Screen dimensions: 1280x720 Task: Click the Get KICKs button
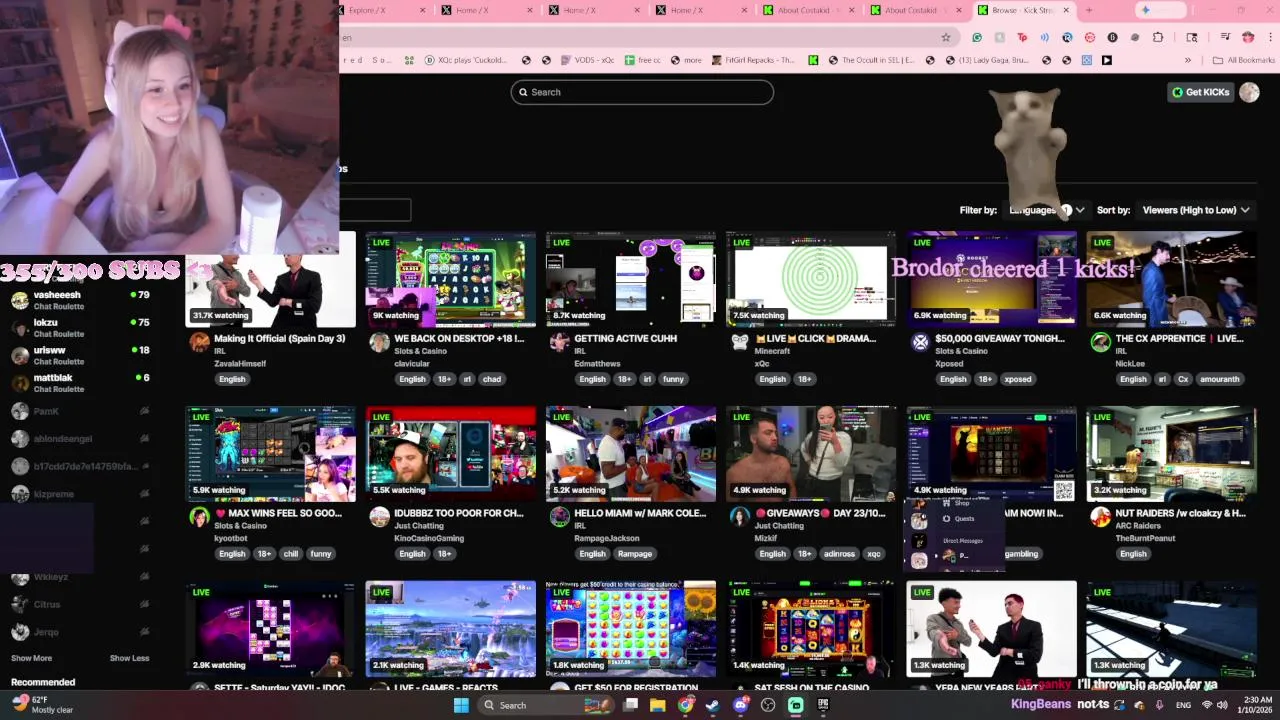point(1201,92)
